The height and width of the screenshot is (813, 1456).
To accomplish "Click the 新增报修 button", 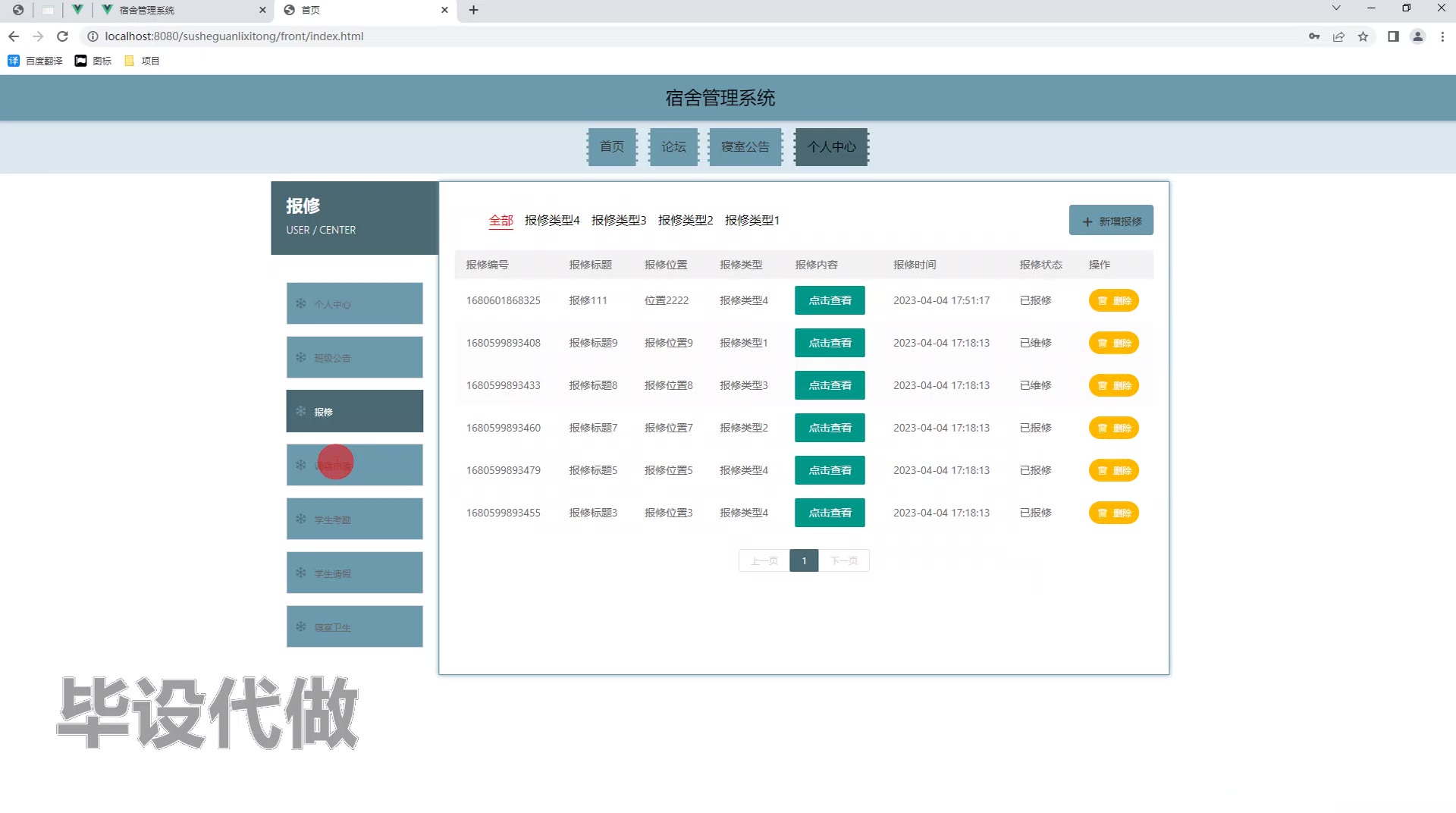I will [x=1111, y=221].
